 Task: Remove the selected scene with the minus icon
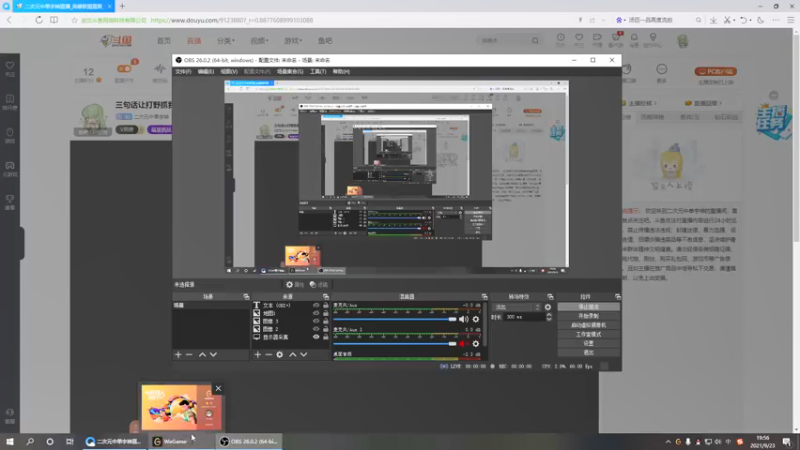coord(189,355)
